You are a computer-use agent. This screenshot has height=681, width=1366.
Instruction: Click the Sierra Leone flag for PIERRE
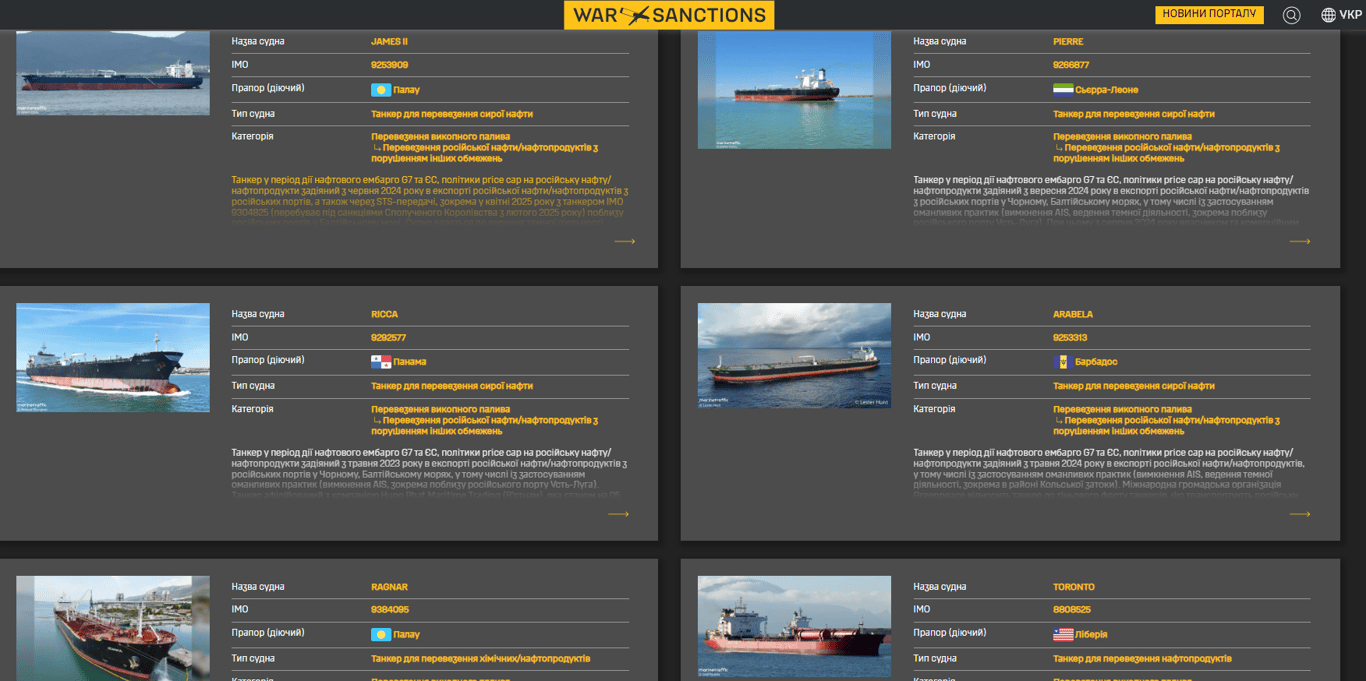pos(1063,90)
